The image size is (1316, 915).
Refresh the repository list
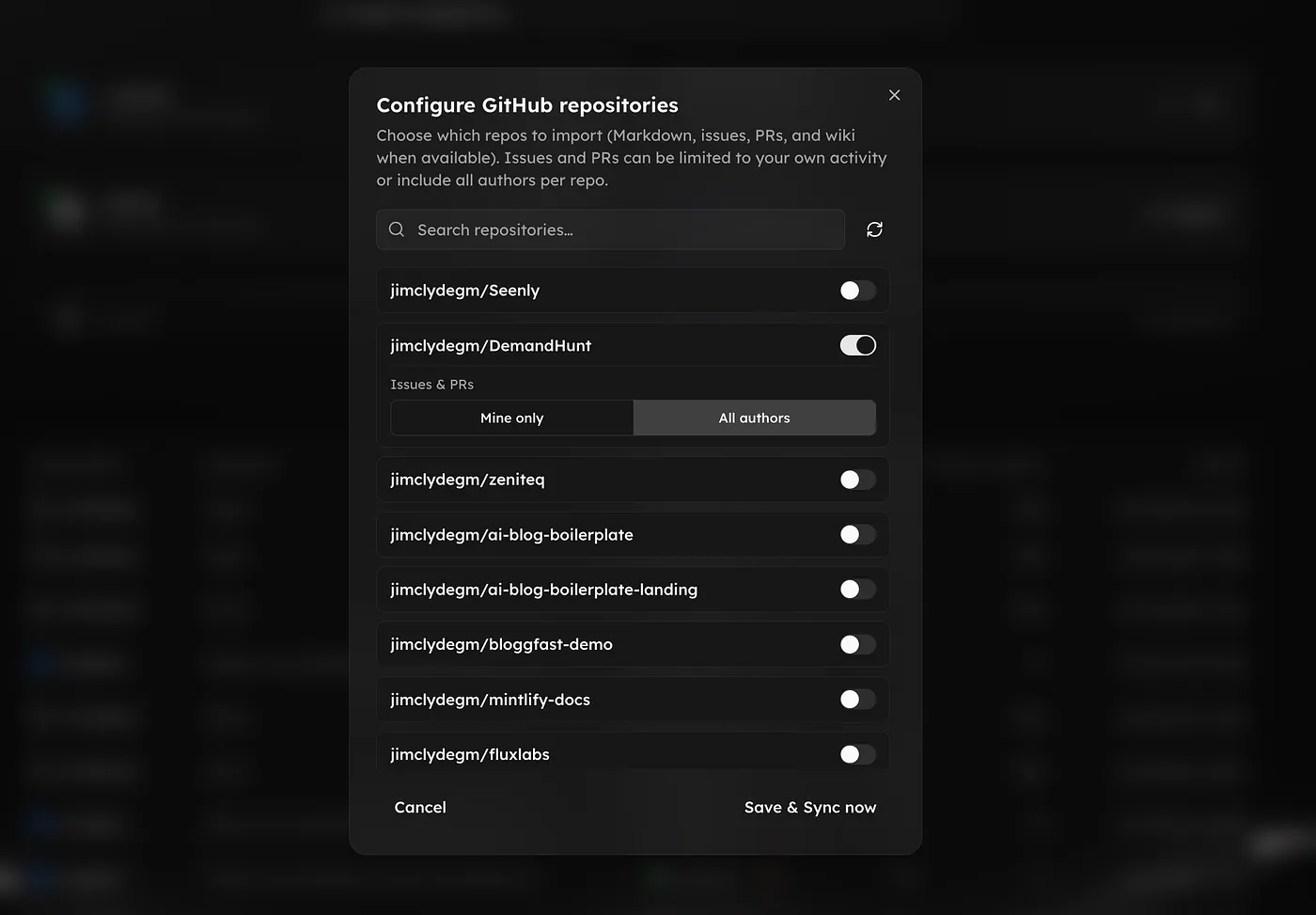point(874,229)
